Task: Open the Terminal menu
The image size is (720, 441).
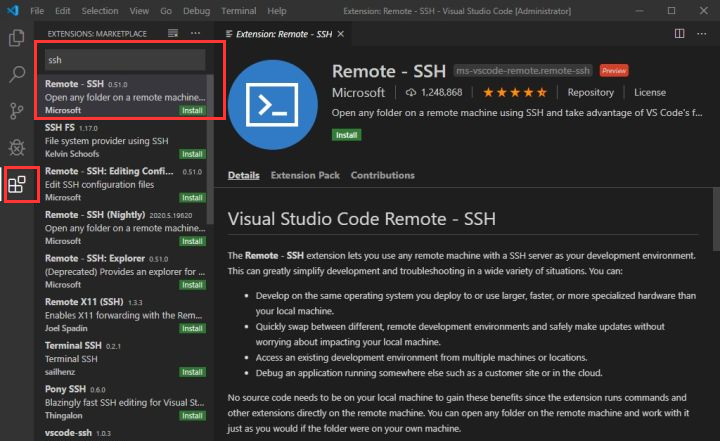Action: click(x=239, y=11)
